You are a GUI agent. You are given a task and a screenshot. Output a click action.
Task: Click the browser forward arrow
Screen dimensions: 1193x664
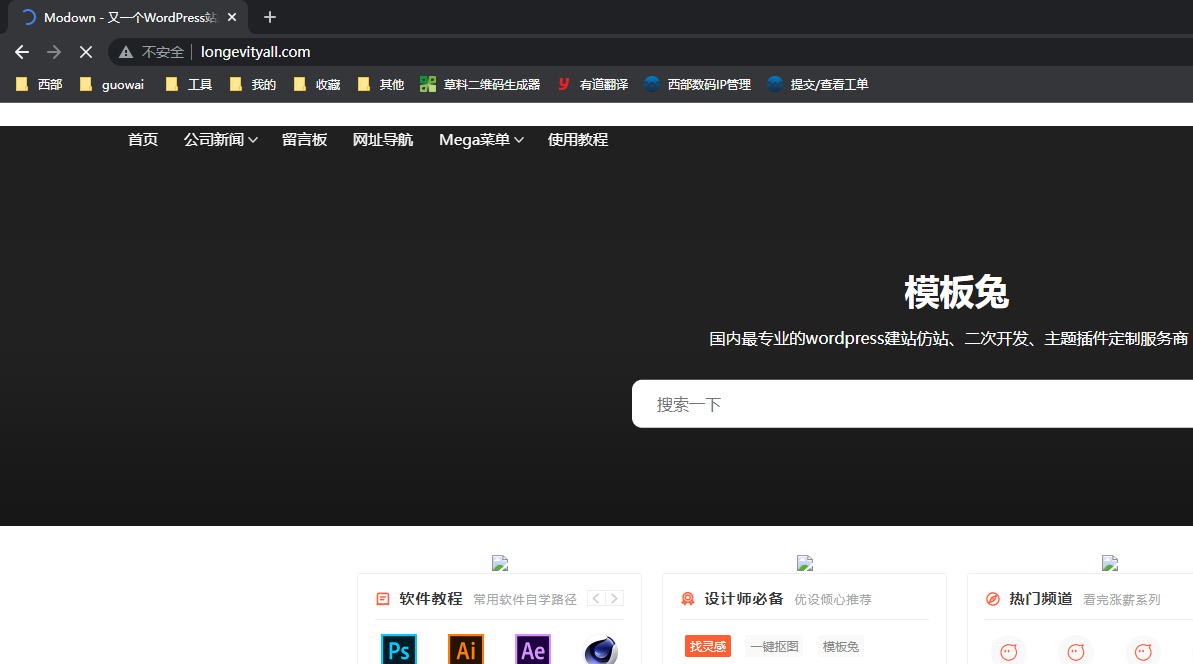click(x=53, y=52)
